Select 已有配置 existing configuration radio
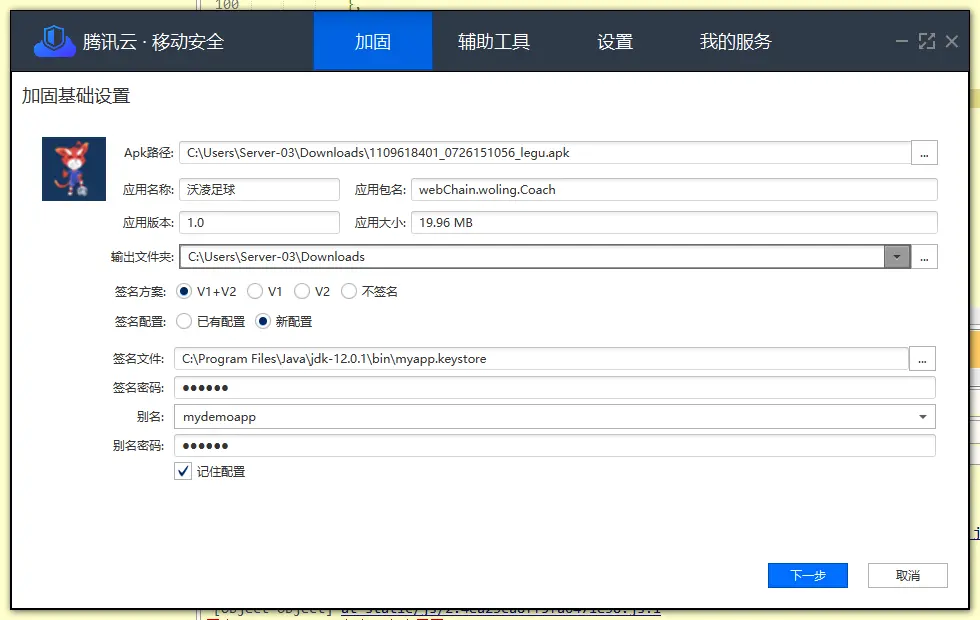The height and width of the screenshot is (620, 980). 183,321
